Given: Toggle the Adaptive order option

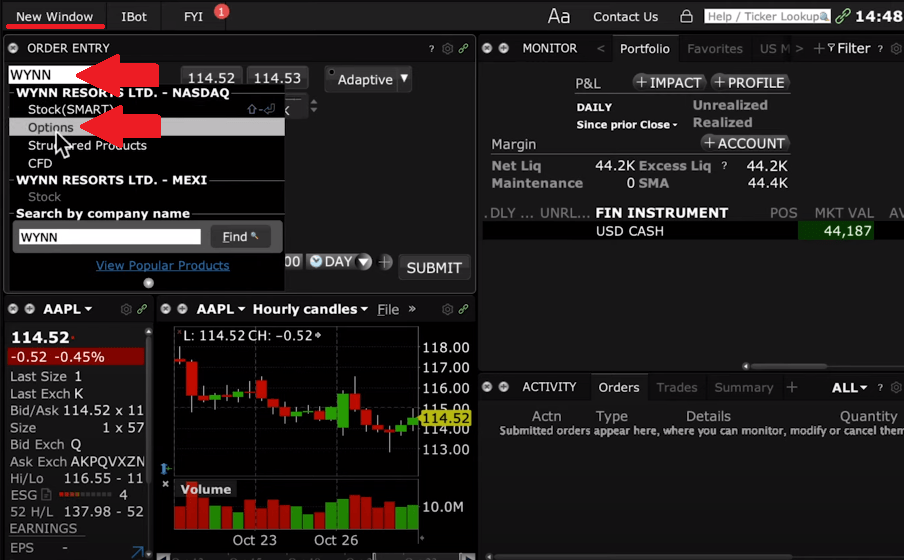Looking at the screenshot, I should [364, 79].
